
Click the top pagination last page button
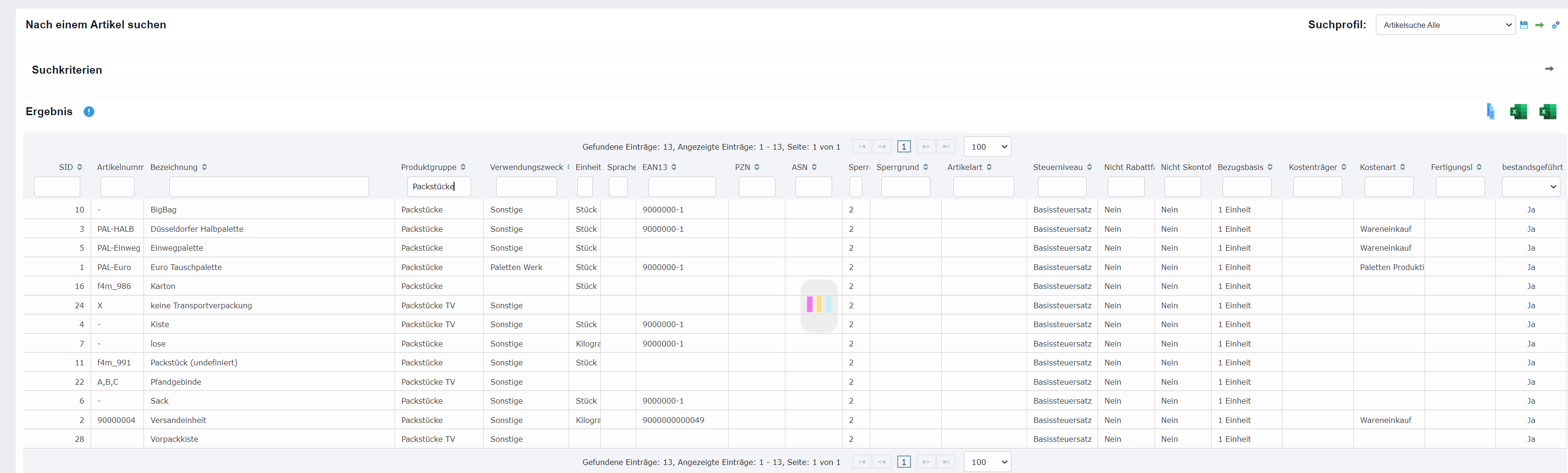click(946, 147)
